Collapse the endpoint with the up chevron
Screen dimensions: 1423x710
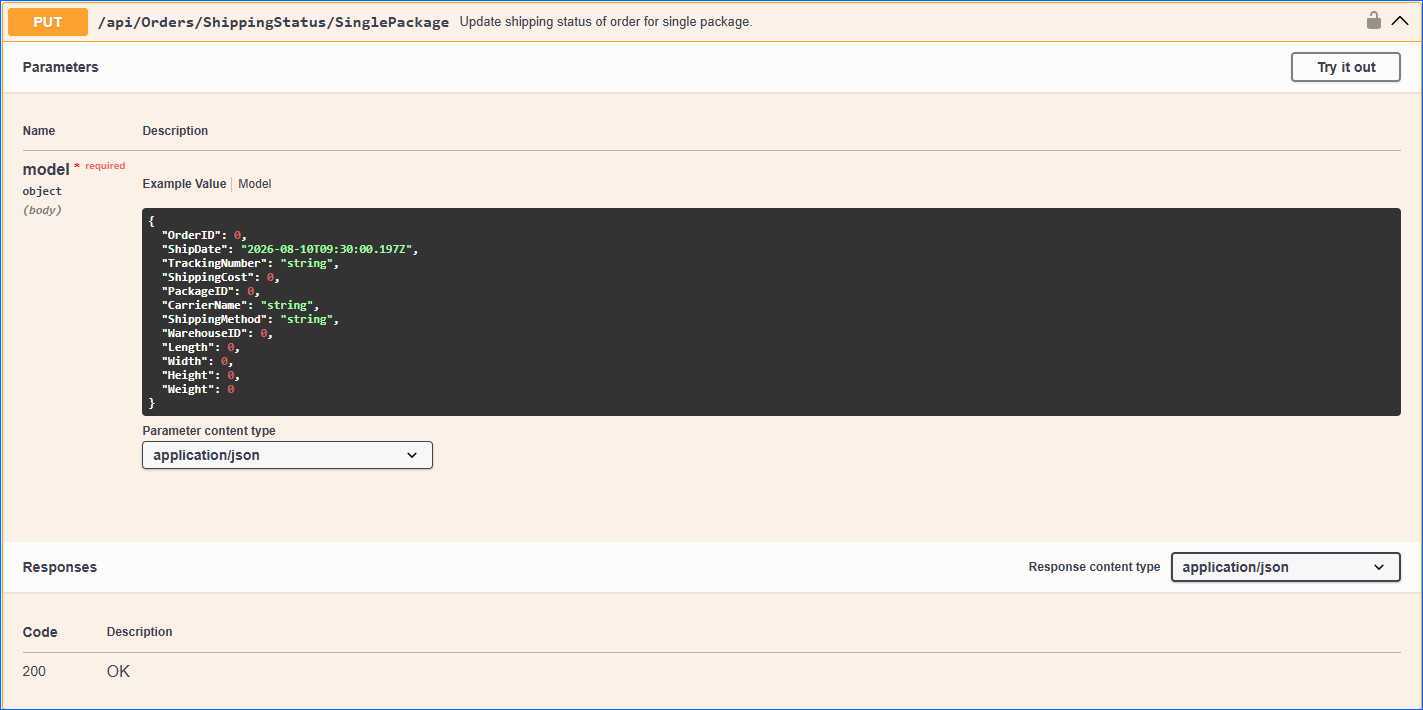(1399, 20)
